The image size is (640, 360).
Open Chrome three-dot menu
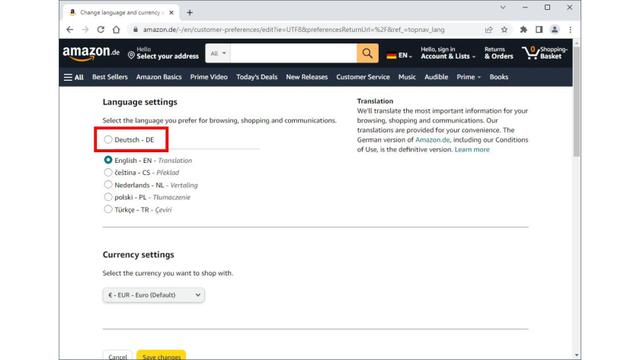point(570,29)
